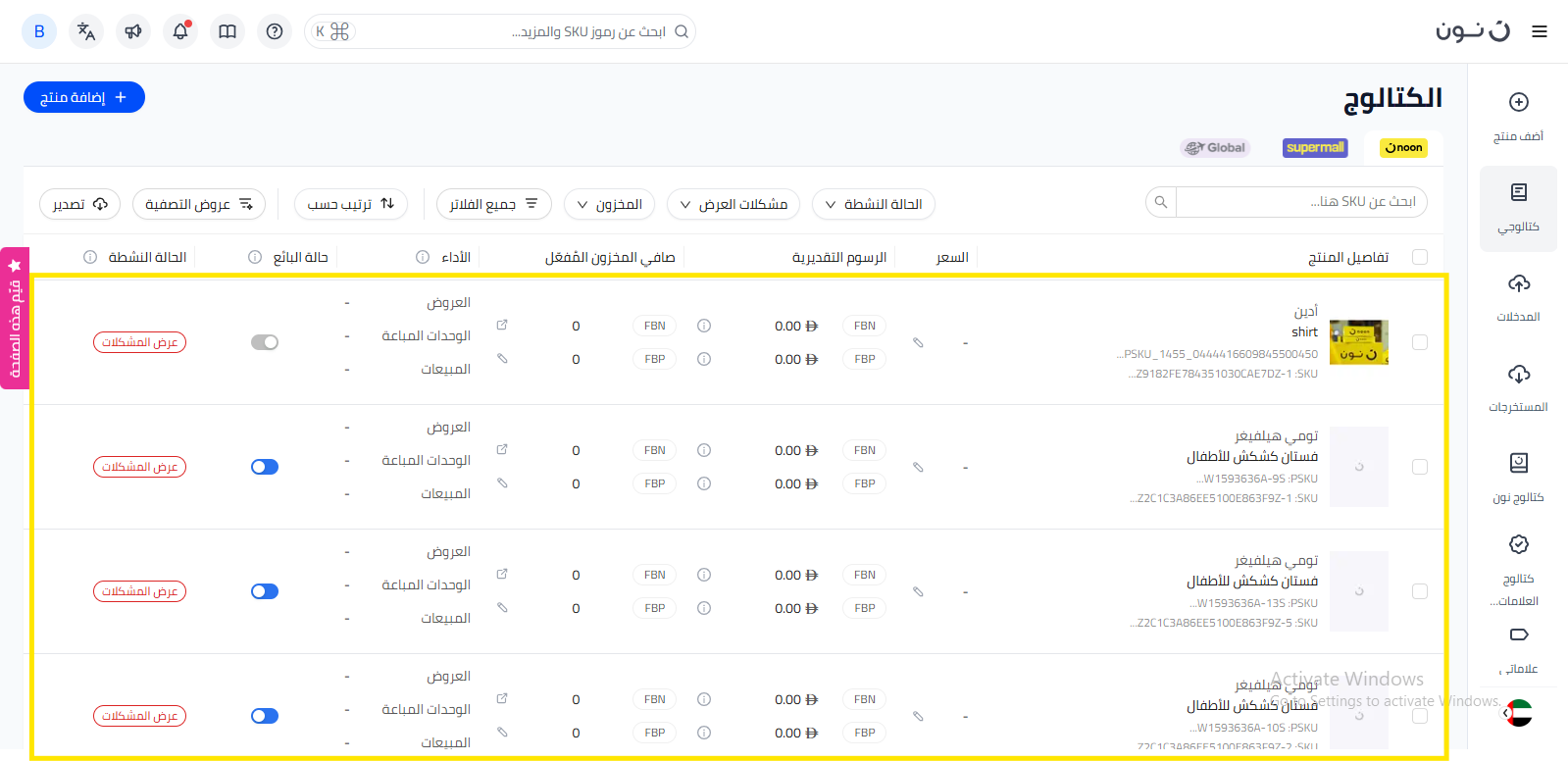Open the uploads (المدخلات) sidebar icon
The height and width of the screenshot is (761, 1568).
point(1518,297)
